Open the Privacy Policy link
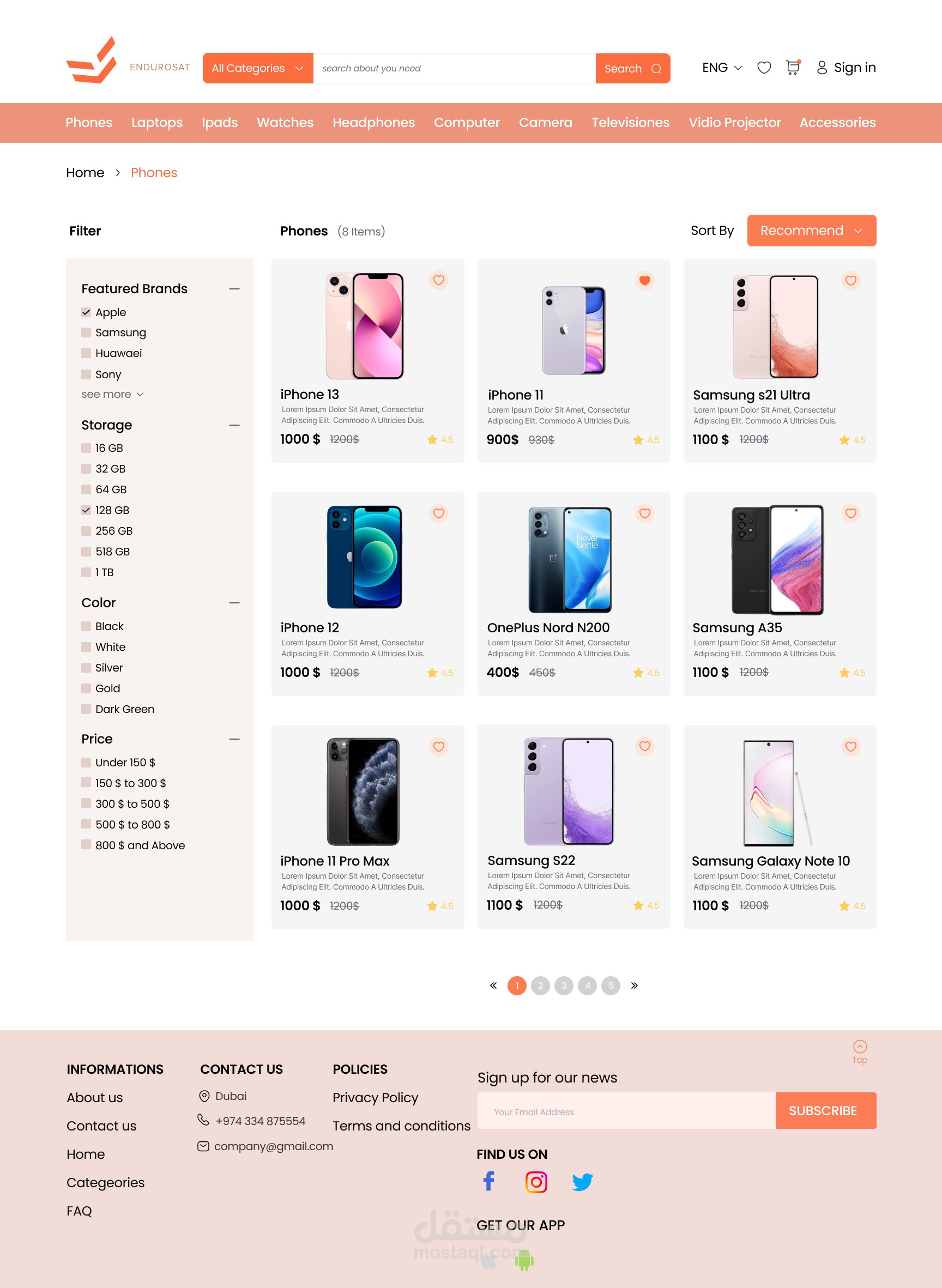Viewport: 942px width, 1288px height. (375, 1097)
